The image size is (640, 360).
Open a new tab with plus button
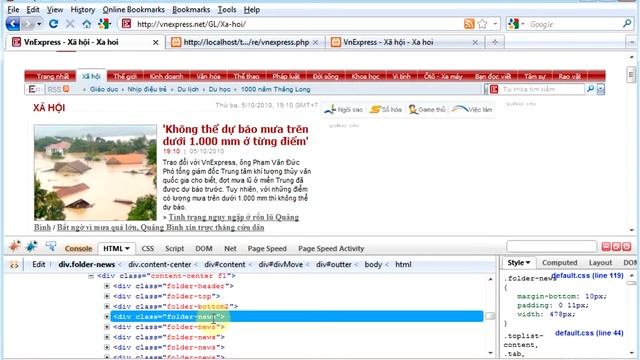tap(495, 42)
